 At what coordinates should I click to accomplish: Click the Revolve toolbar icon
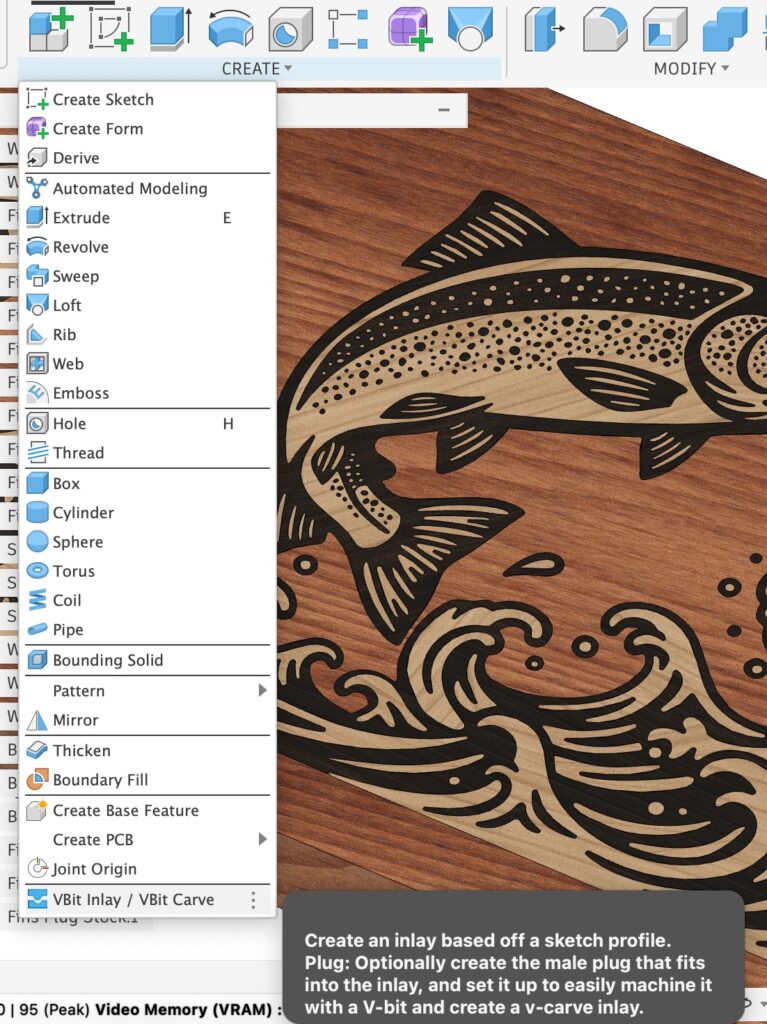tap(230, 28)
